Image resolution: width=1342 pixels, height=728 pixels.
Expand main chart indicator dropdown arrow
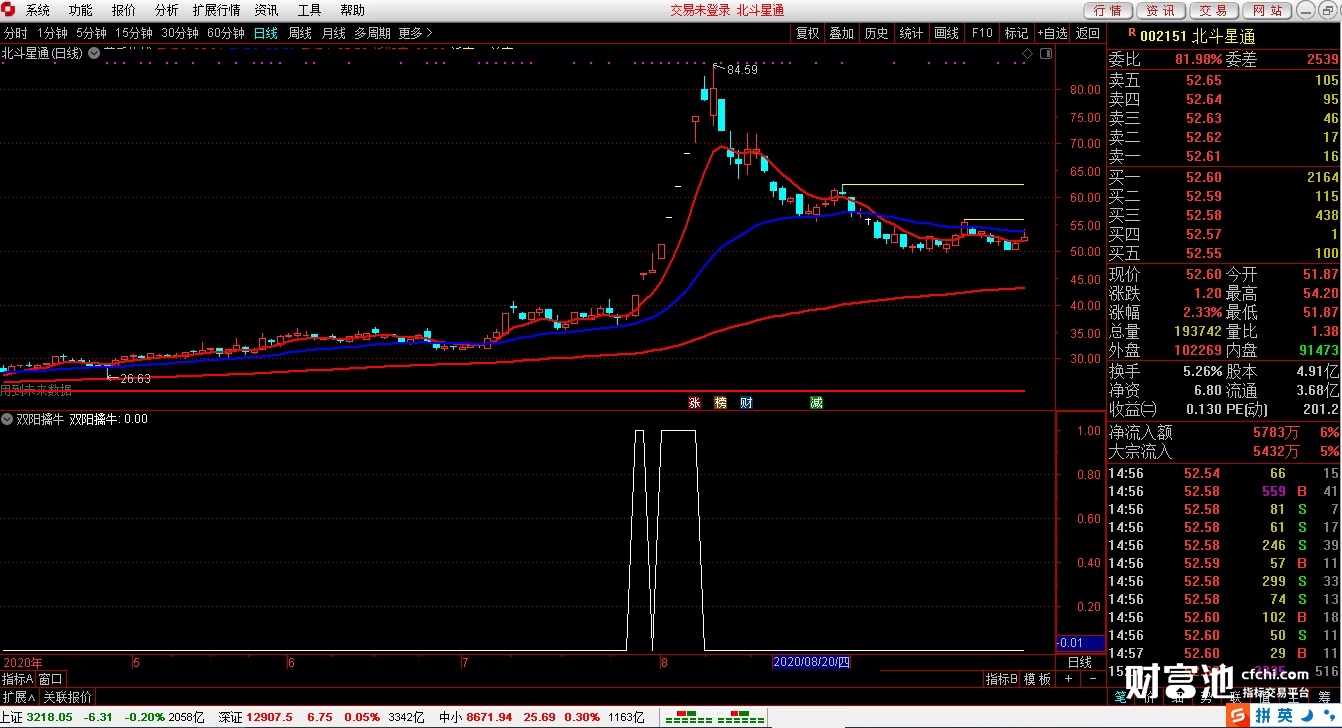point(94,53)
